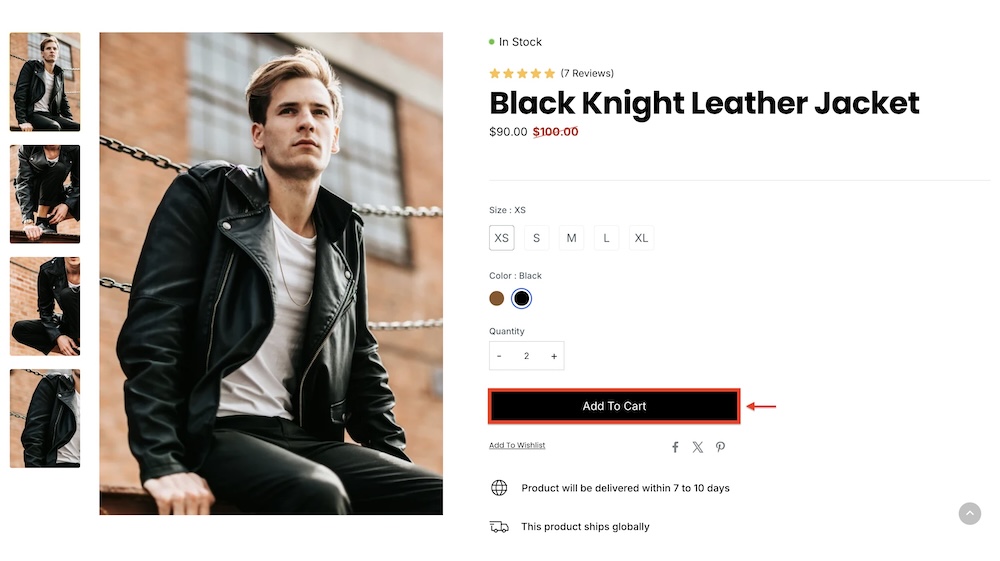
Task: Decrease quantity with minus button
Action: (499, 356)
